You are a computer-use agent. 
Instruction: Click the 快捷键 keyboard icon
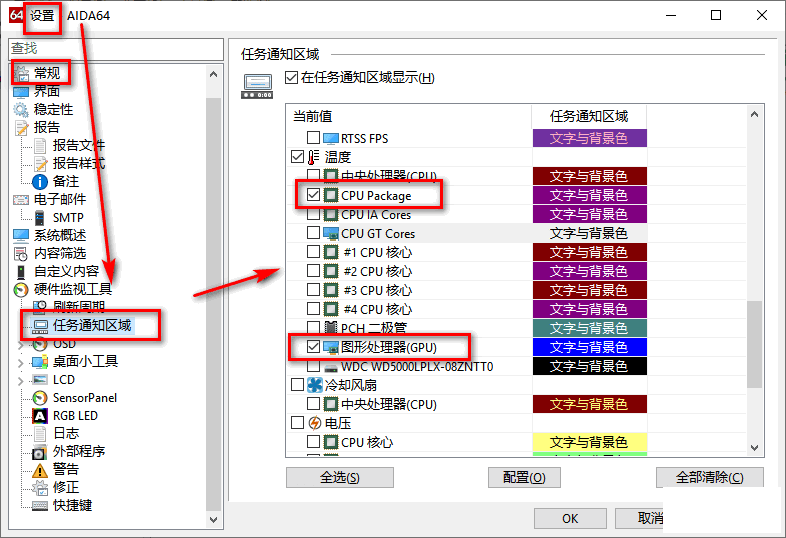tap(40, 506)
